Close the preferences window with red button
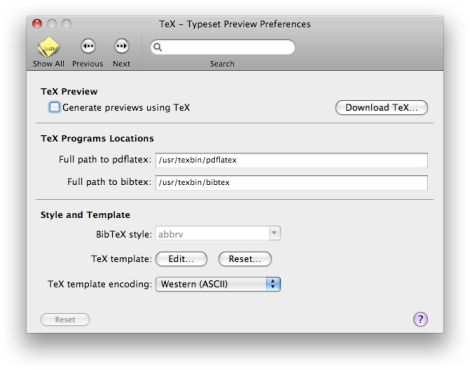470x370 pixels. (37, 24)
